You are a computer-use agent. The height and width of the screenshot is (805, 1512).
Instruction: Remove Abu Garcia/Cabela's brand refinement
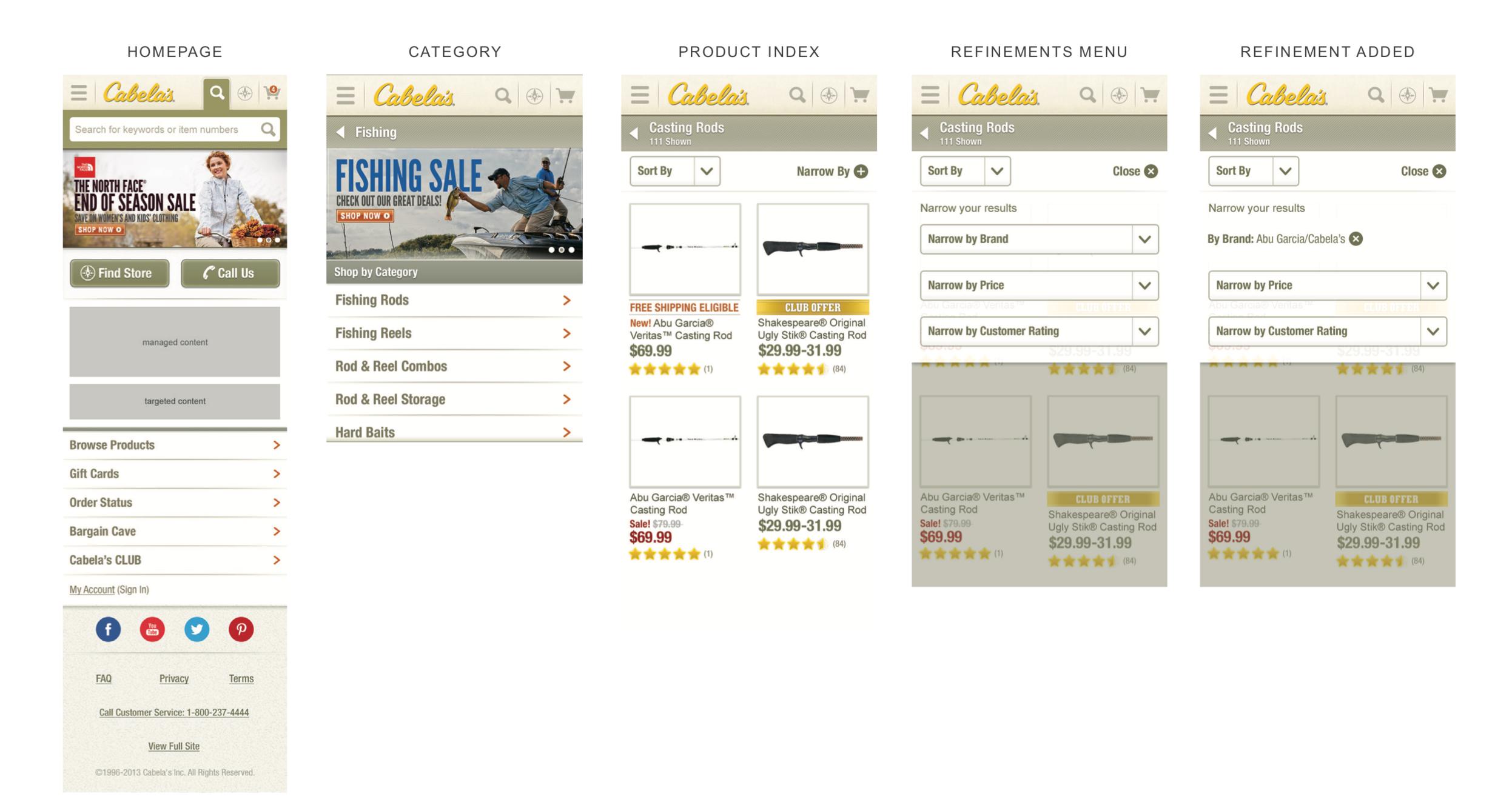coord(1356,239)
